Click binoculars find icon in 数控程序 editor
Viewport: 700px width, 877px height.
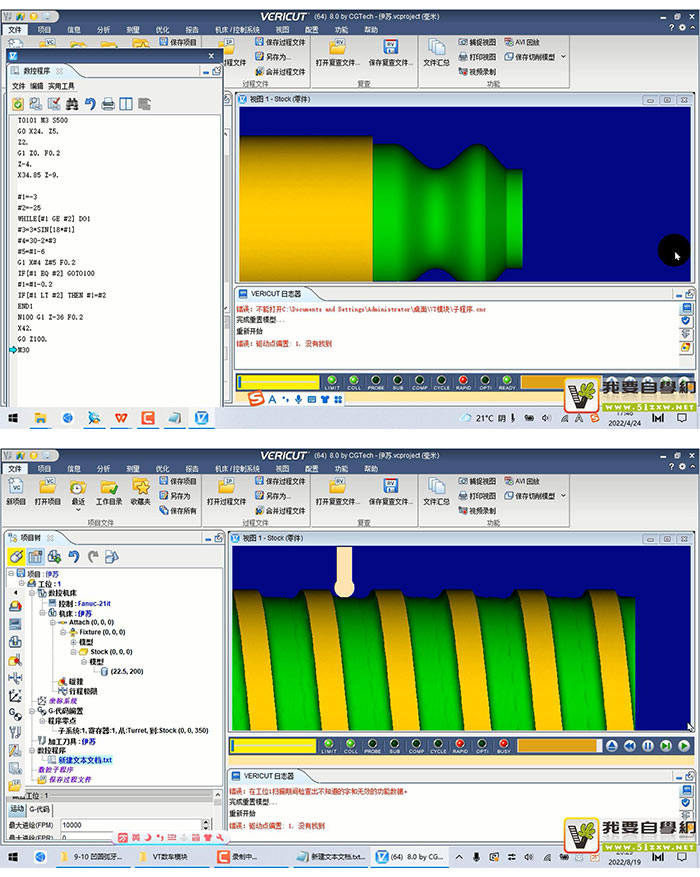pos(72,104)
